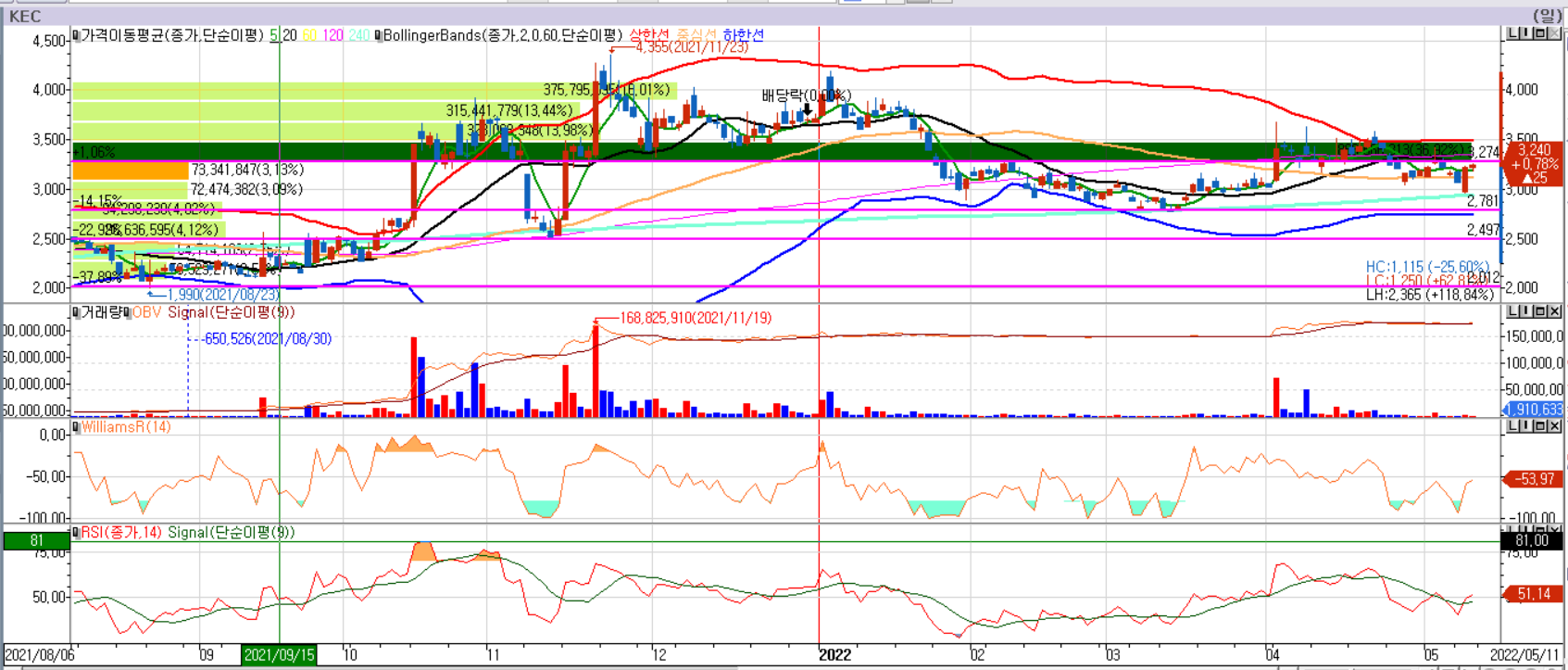Click the WilliamsR(14) indicator label
The height and width of the screenshot is (670, 1568).
tap(126, 427)
